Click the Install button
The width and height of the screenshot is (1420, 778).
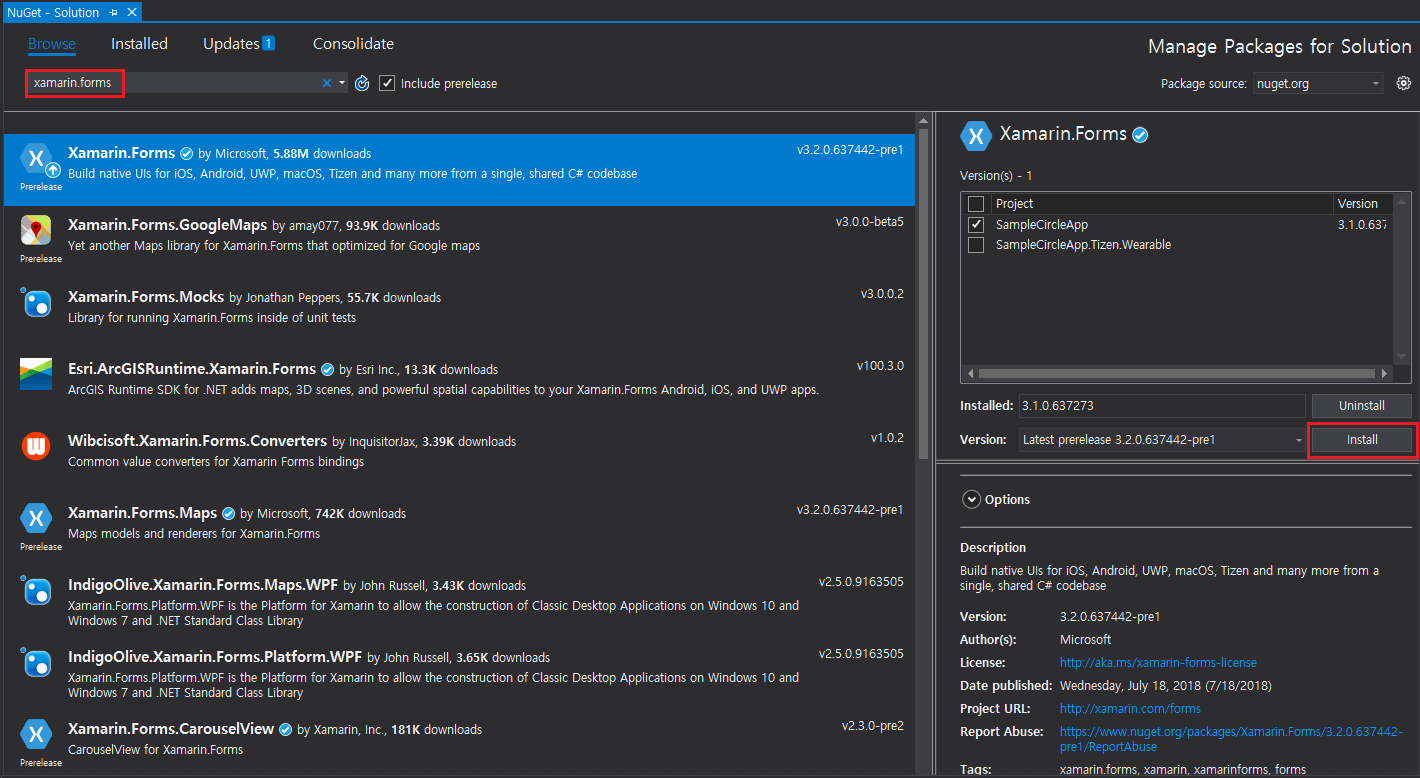tap(1361, 440)
